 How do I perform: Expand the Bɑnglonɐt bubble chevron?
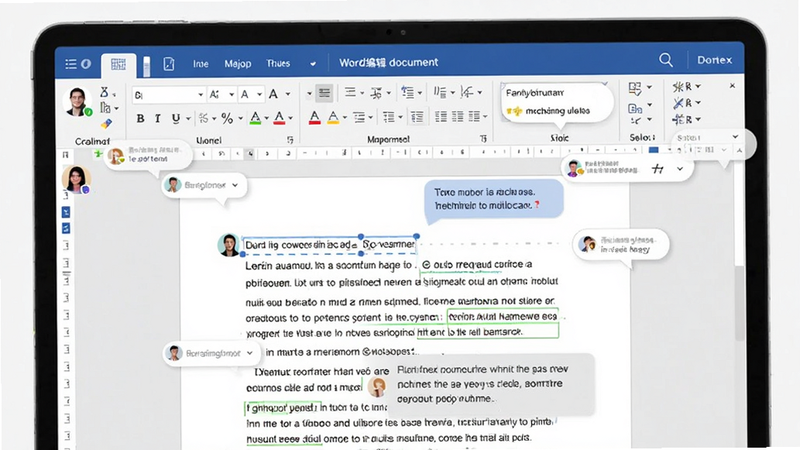pyautogui.click(x=235, y=185)
